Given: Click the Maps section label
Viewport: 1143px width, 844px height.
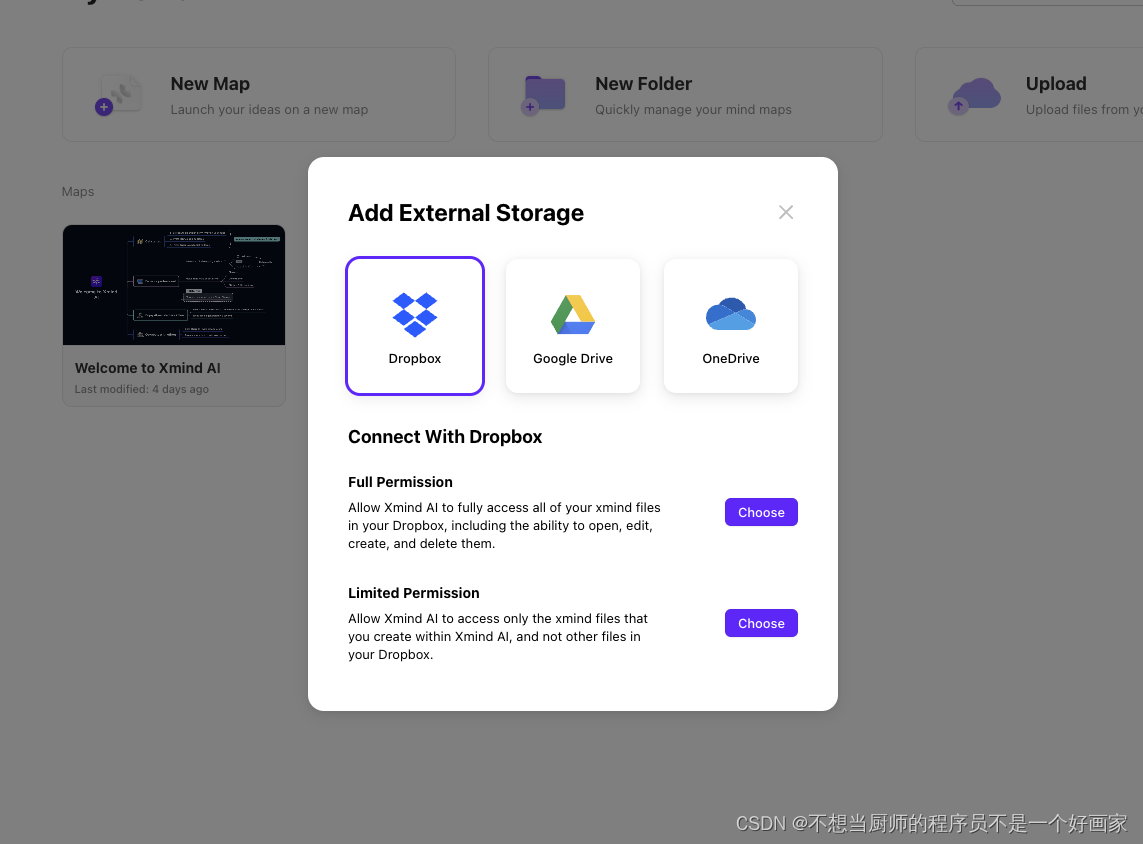Looking at the screenshot, I should point(78,192).
